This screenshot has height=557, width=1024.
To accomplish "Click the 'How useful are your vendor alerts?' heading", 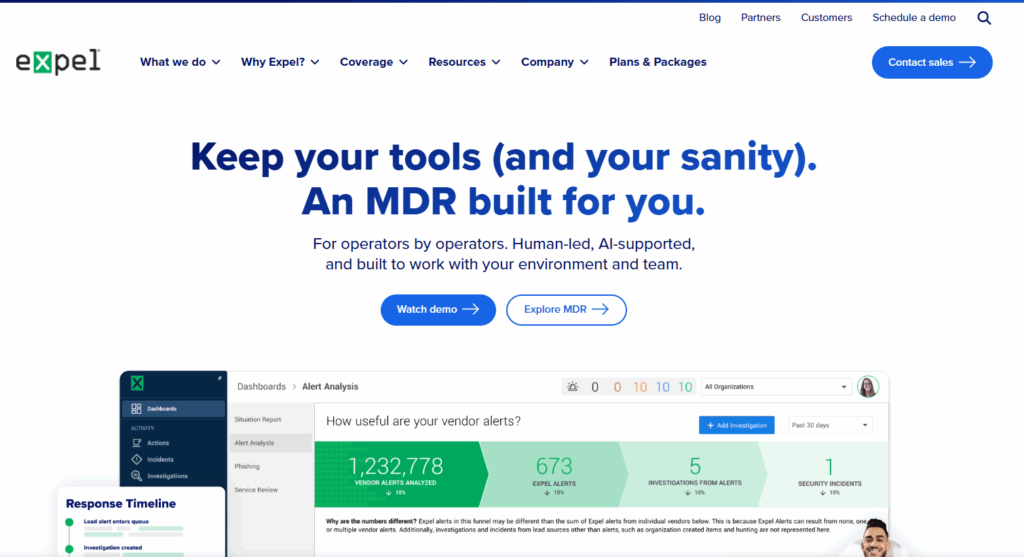I will click(x=423, y=421).
